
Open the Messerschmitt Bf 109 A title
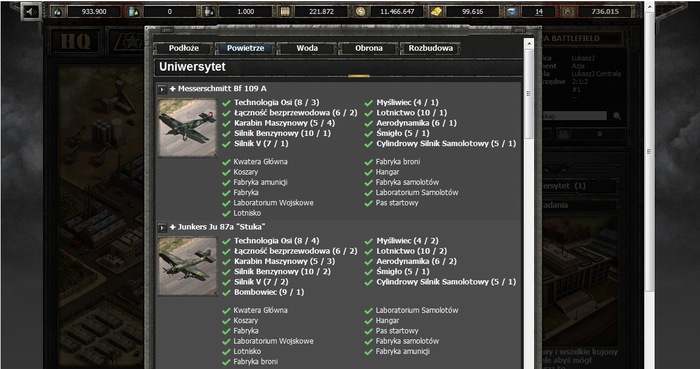(x=222, y=89)
